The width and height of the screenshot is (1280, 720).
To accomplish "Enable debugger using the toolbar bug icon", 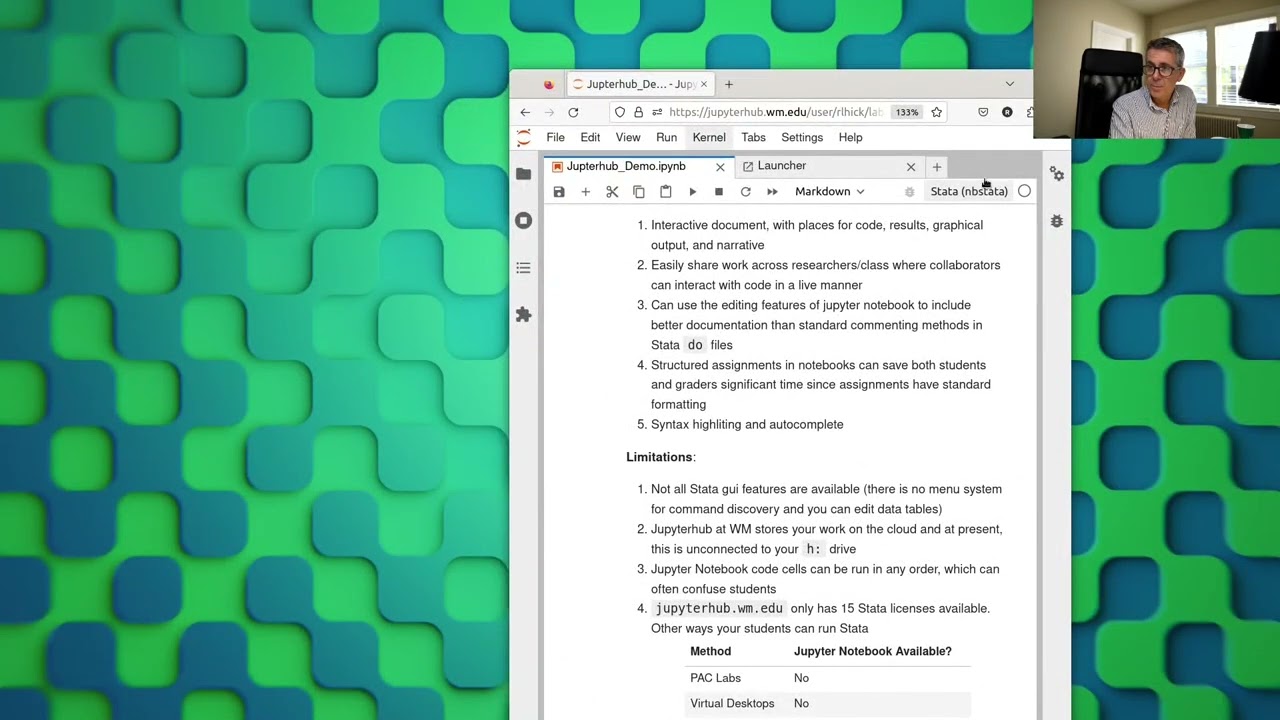I will coord(909,192).
